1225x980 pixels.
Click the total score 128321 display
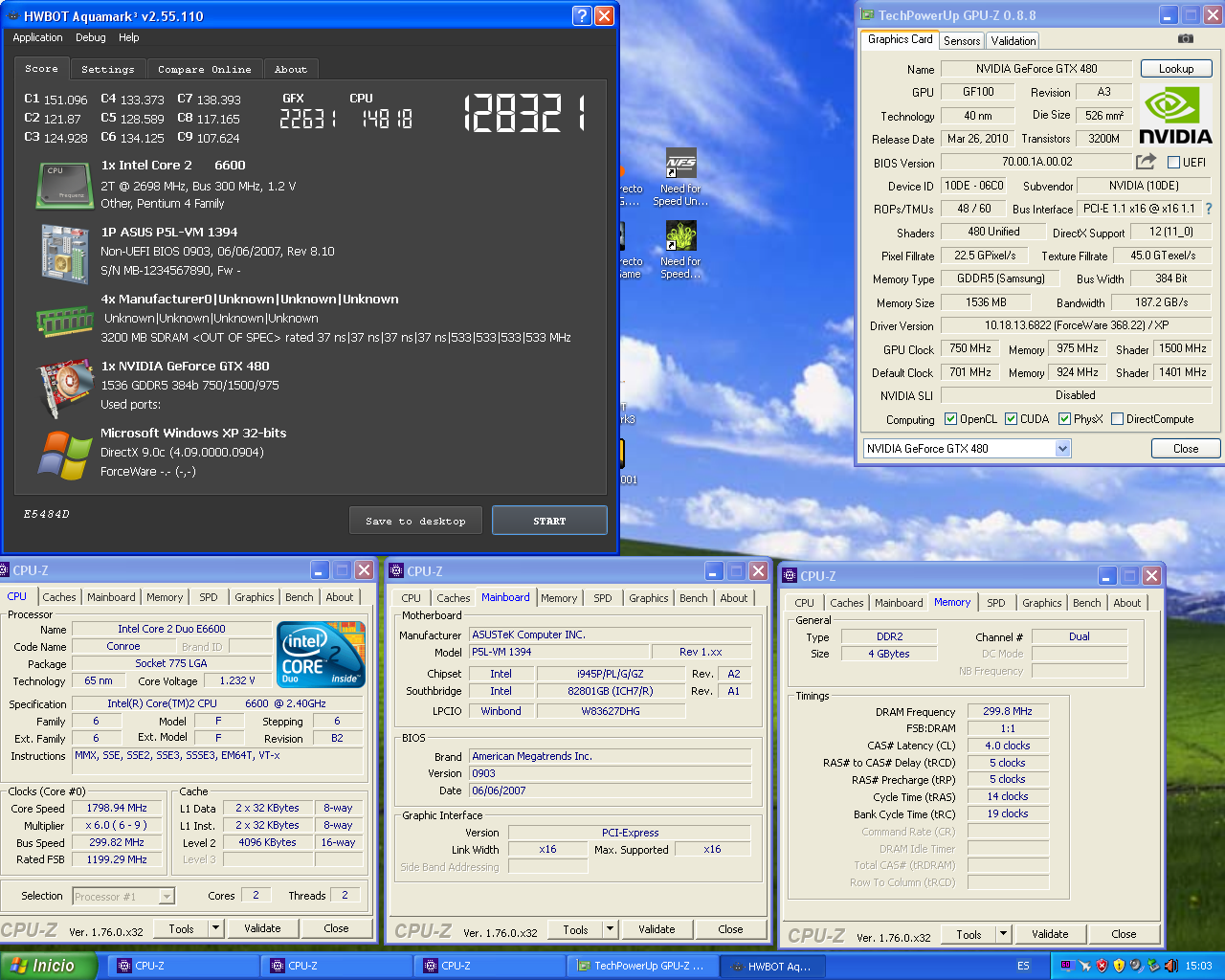click(525, 114)
